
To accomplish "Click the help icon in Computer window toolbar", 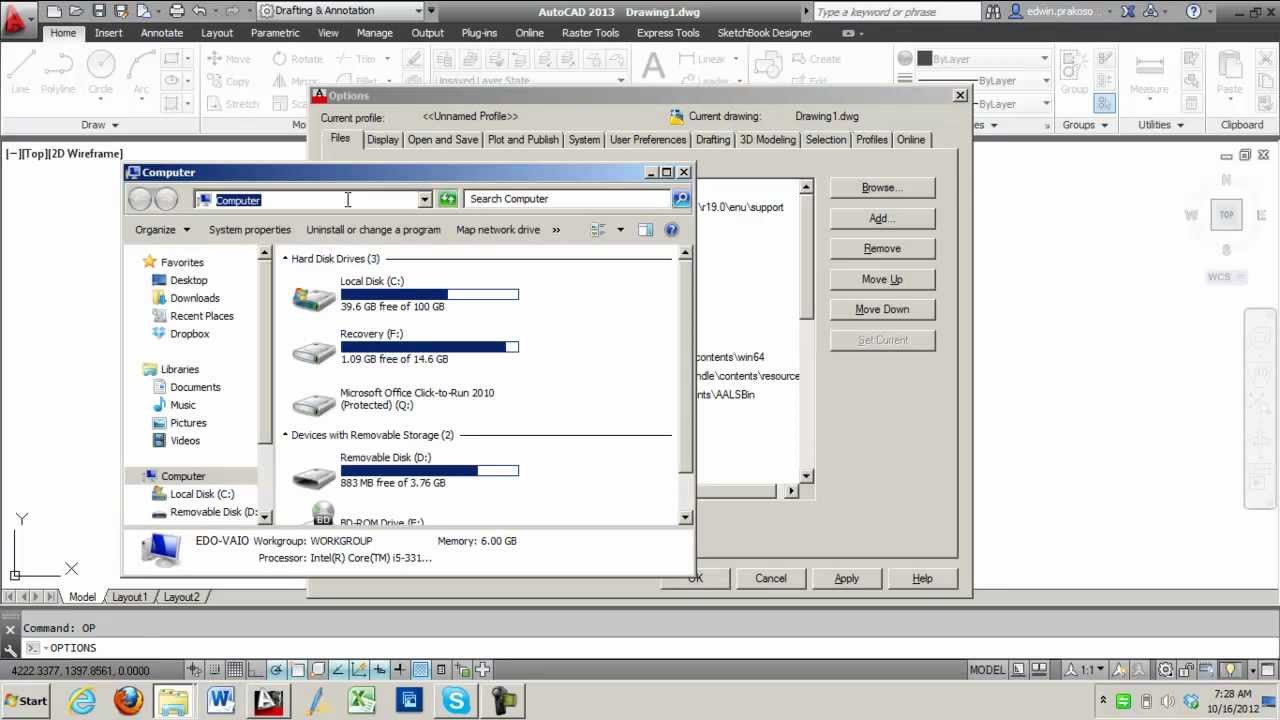I will click(x=671, y=230).
